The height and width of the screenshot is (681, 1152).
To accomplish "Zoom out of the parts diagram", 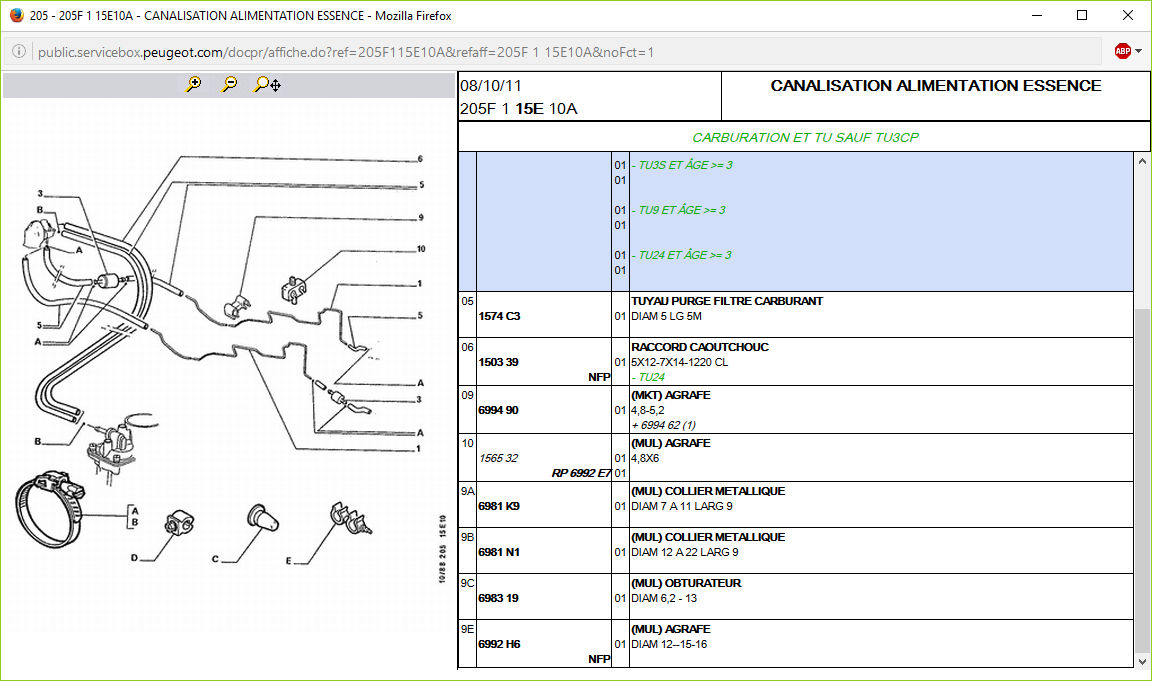I will 230,85.
